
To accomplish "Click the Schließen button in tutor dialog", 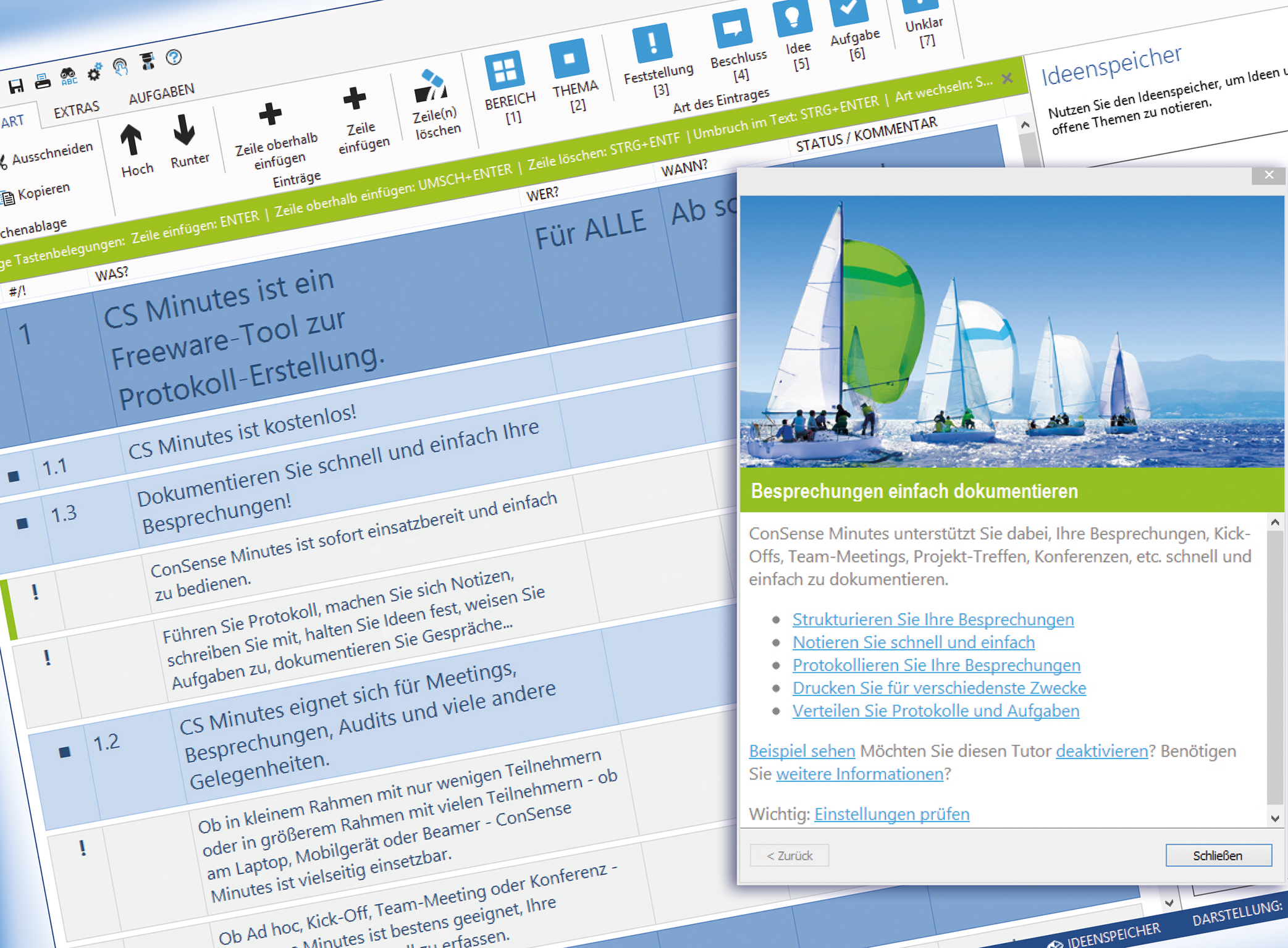I will click(x=1218, y=855).
